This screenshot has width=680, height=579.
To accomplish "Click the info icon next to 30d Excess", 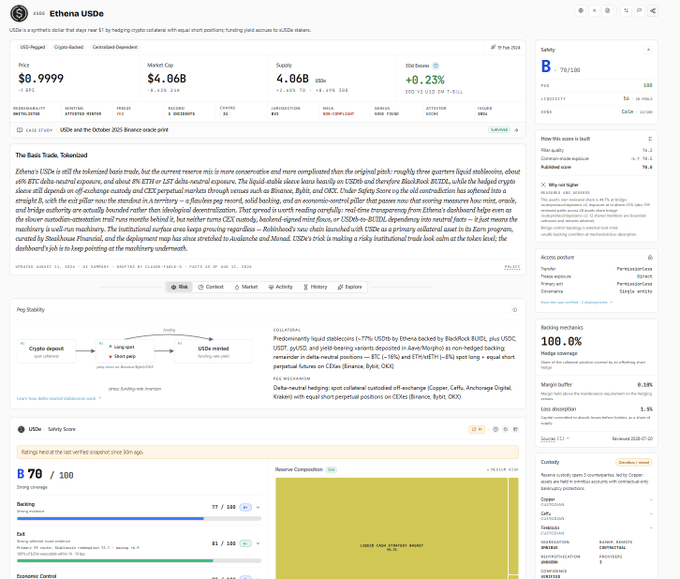I will coord(436,65).
